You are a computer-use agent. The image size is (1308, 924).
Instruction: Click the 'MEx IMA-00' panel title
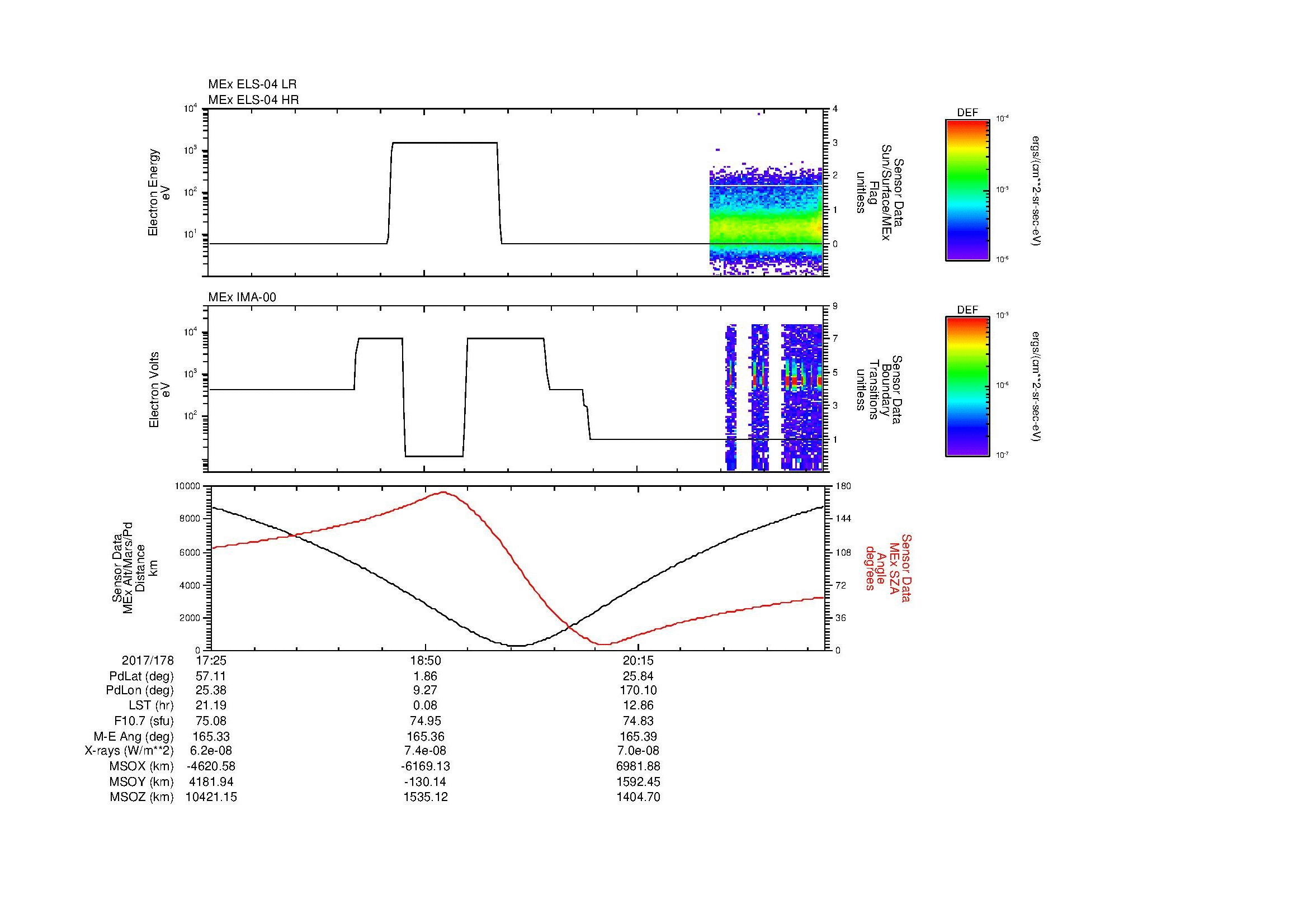tap(242, 297)
